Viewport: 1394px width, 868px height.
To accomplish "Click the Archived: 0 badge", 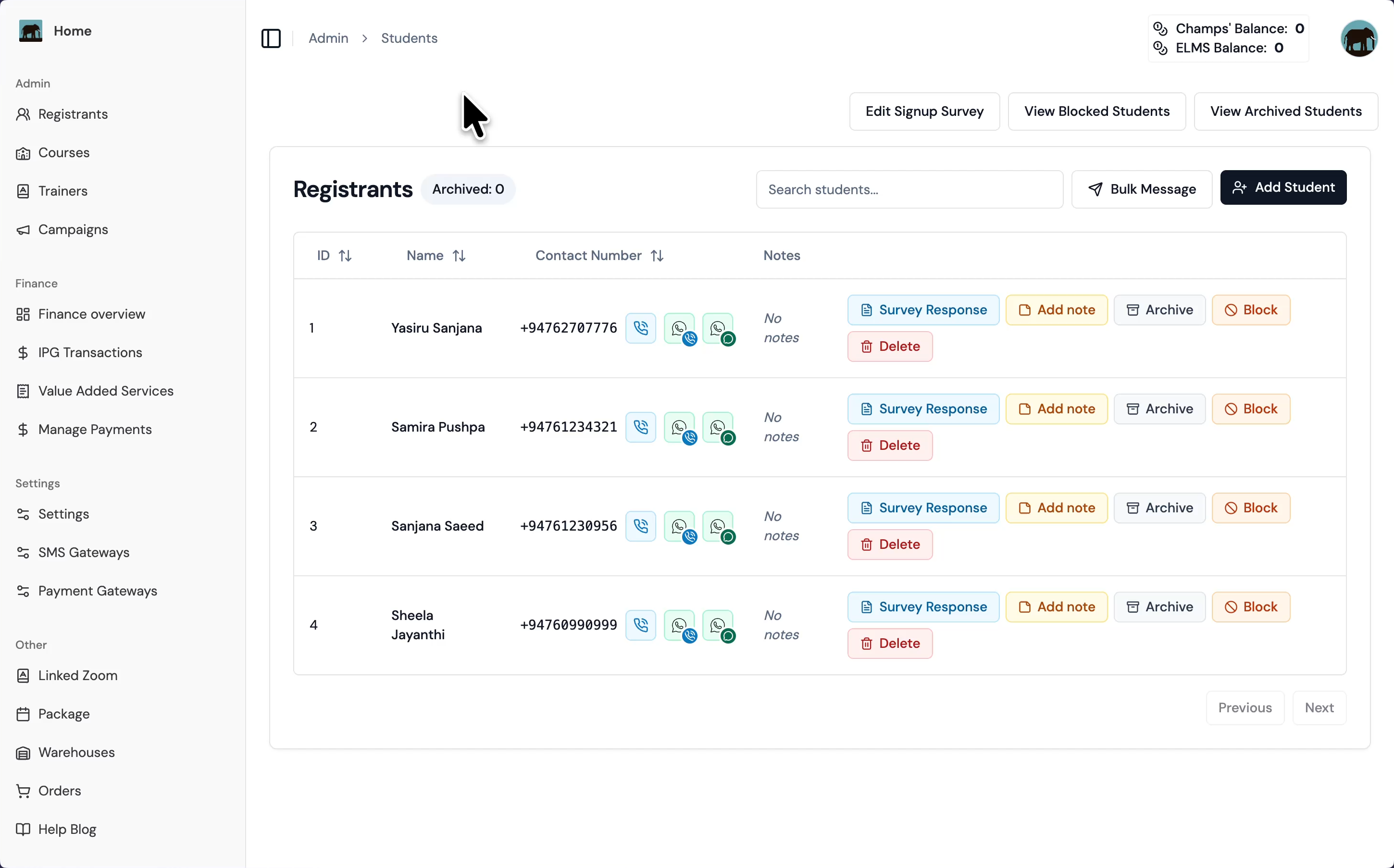I will pos(468,189).
